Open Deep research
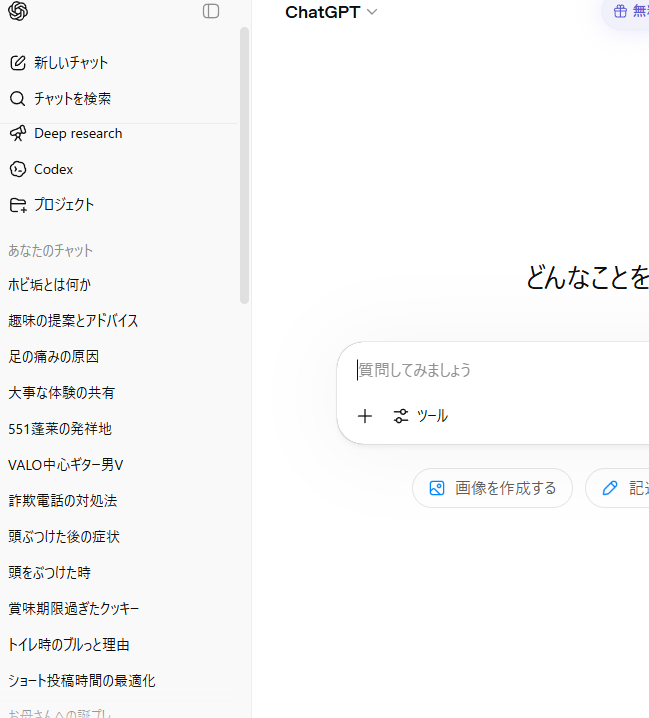This screenshot has height=718, width=649. coord(78,133)
